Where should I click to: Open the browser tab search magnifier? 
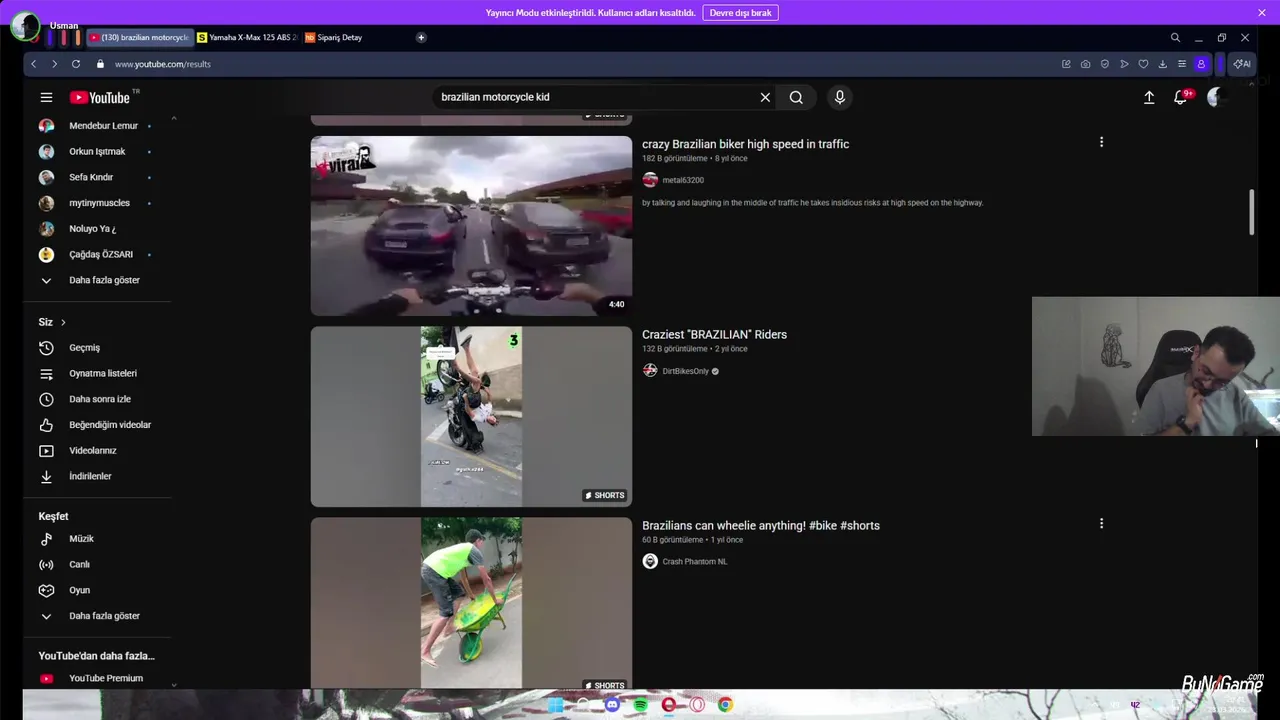point(1175,37)
